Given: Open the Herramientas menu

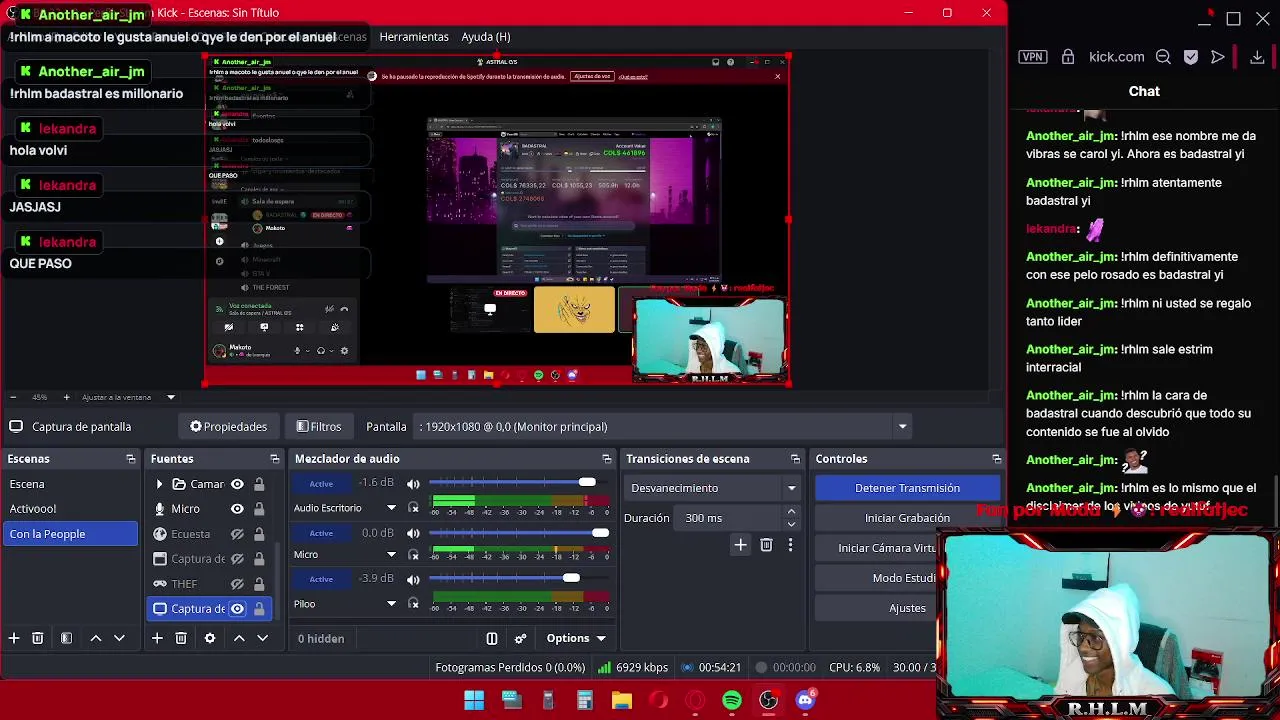Looking at the screenshot, I should pyautogui.click(x=414, y=37).
